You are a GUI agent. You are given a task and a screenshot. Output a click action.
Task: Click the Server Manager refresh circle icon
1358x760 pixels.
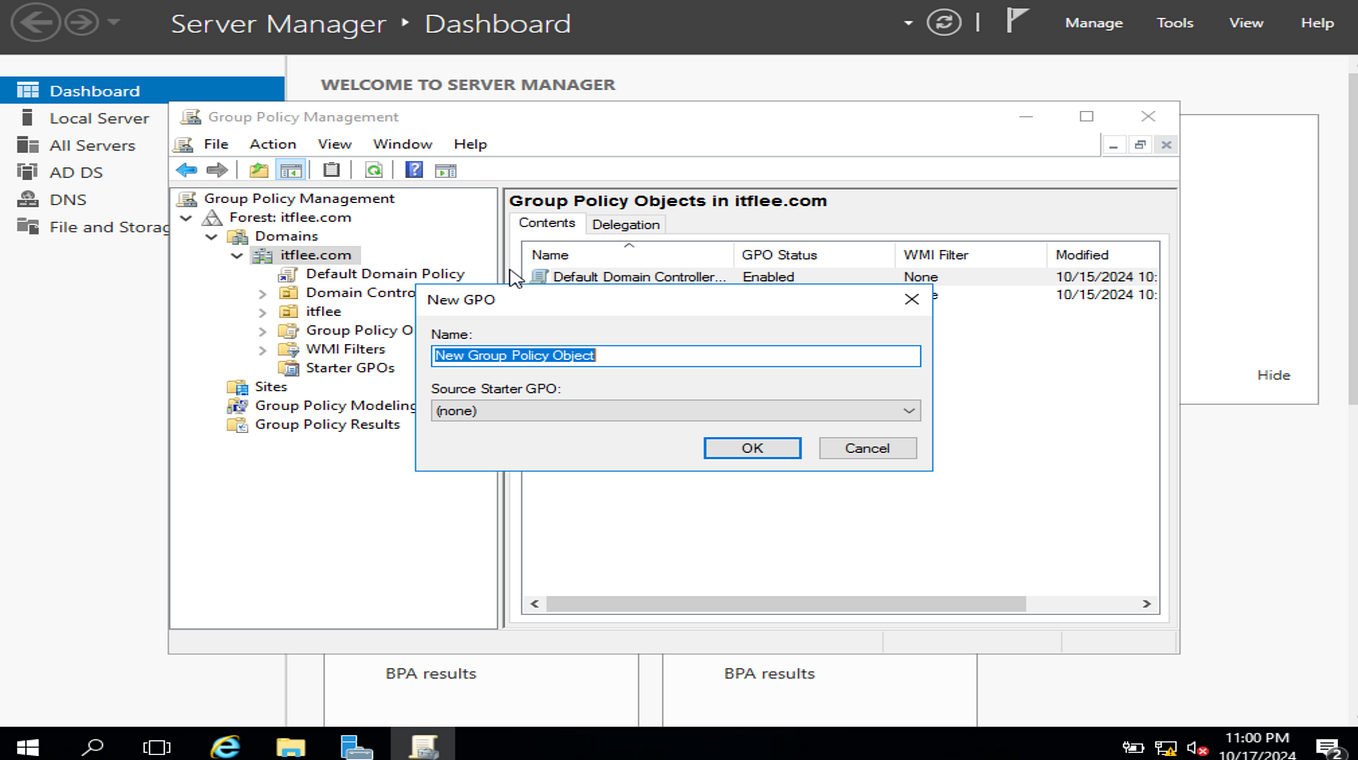pos(943,22)
